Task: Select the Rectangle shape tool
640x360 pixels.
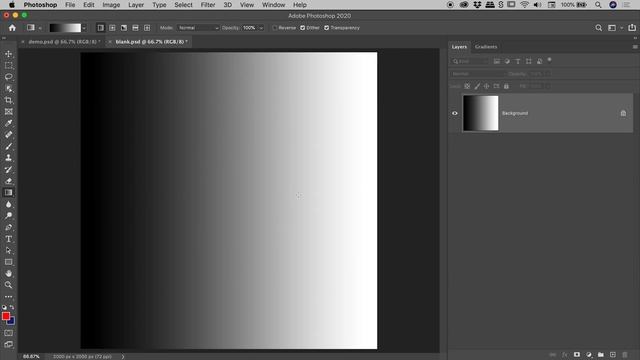Action: pos(9,262)
